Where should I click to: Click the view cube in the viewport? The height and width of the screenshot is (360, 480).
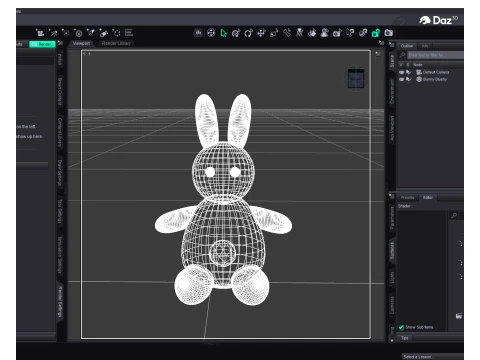pos(356,79)
